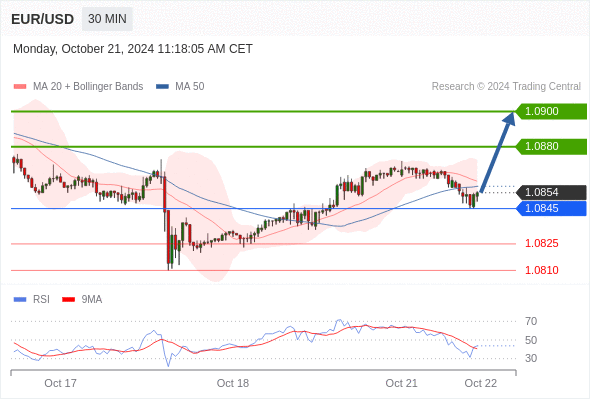590x400 pixels.
Task: Click the Oct 17 date axis label
Action: pyautogui.click(x=60, y=383)
